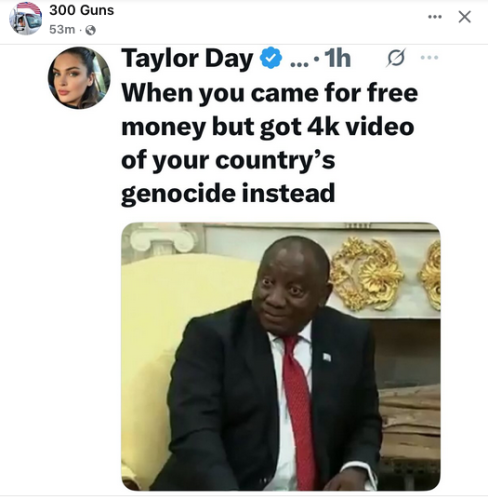The height and width of the screenshot is (500, 488).
Task: Open the 1h tweet timestamp
Action: [x=337, y=58]
